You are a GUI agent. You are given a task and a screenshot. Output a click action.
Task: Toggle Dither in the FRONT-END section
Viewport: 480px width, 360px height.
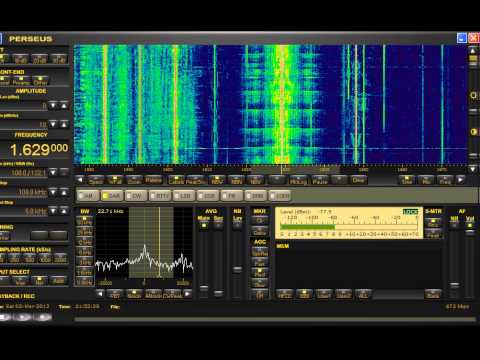pos(40,81)
